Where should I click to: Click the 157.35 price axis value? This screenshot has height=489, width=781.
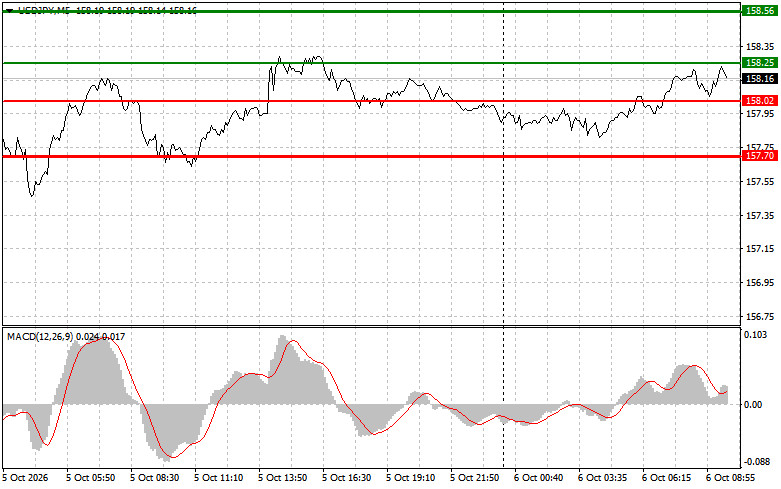760,216
